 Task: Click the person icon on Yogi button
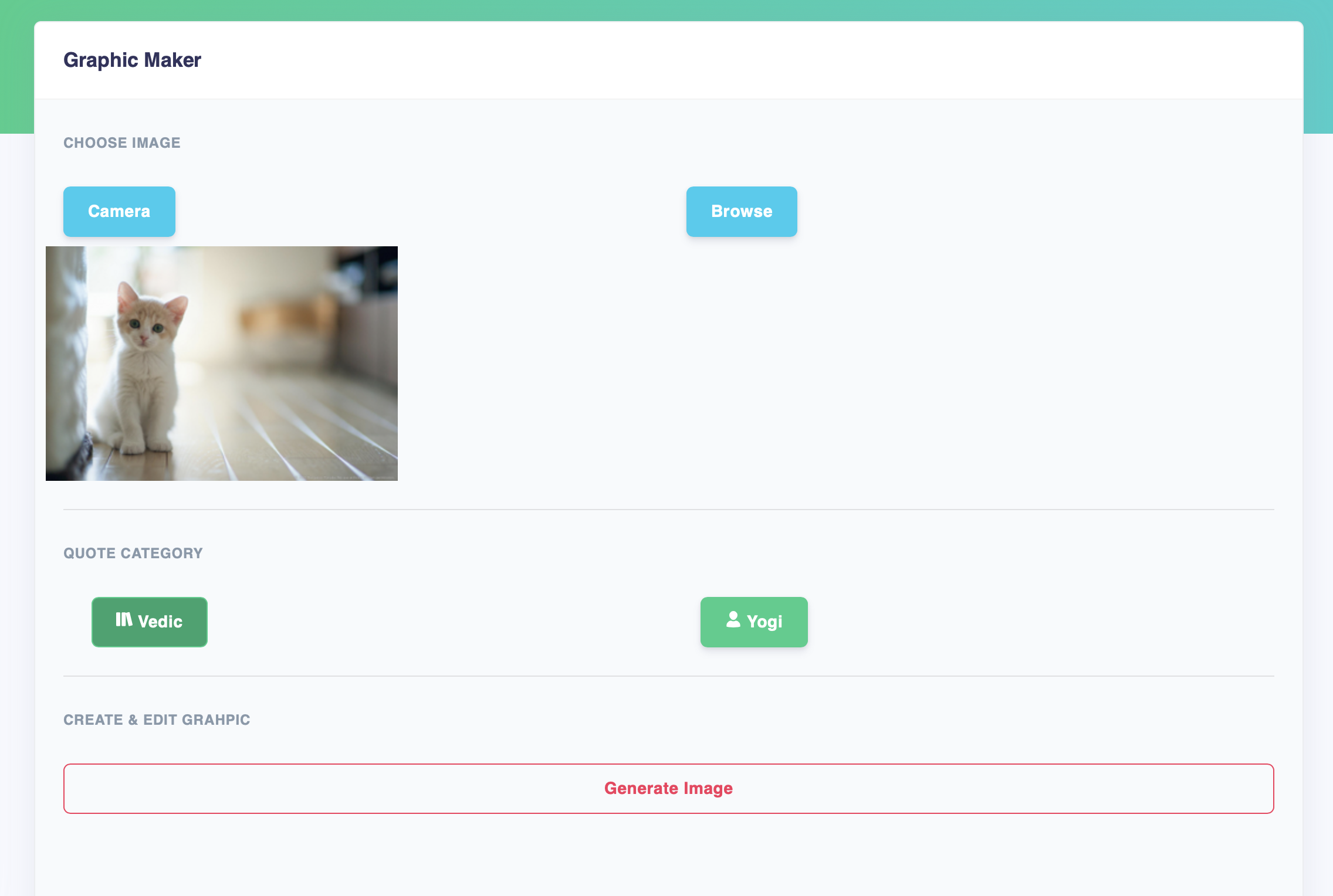[x=733, y=620]
